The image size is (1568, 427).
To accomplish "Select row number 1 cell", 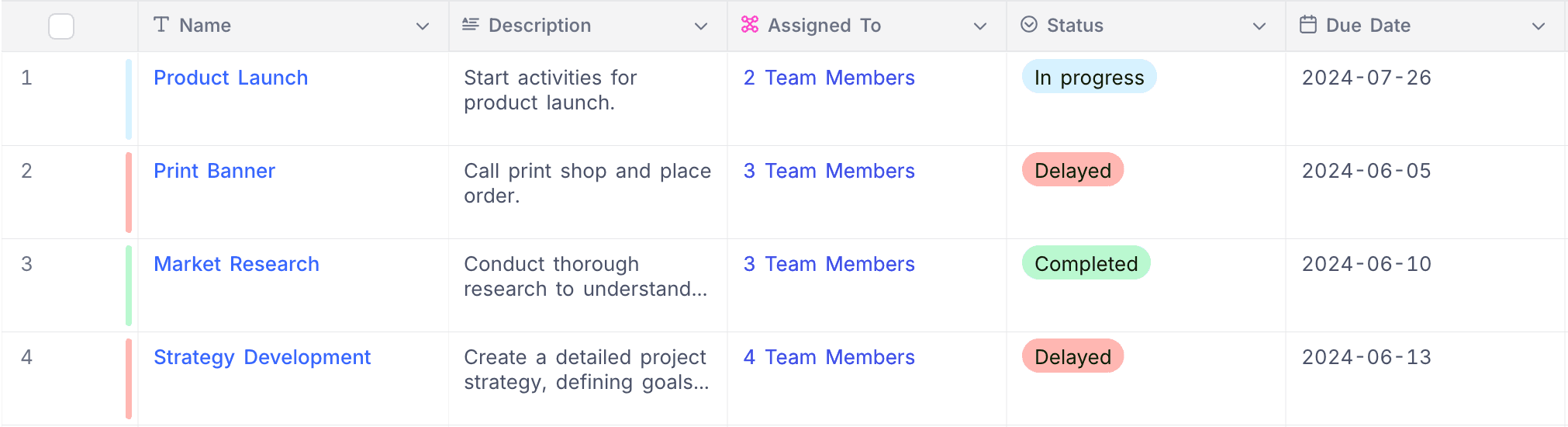I will (x=27, y=78).
